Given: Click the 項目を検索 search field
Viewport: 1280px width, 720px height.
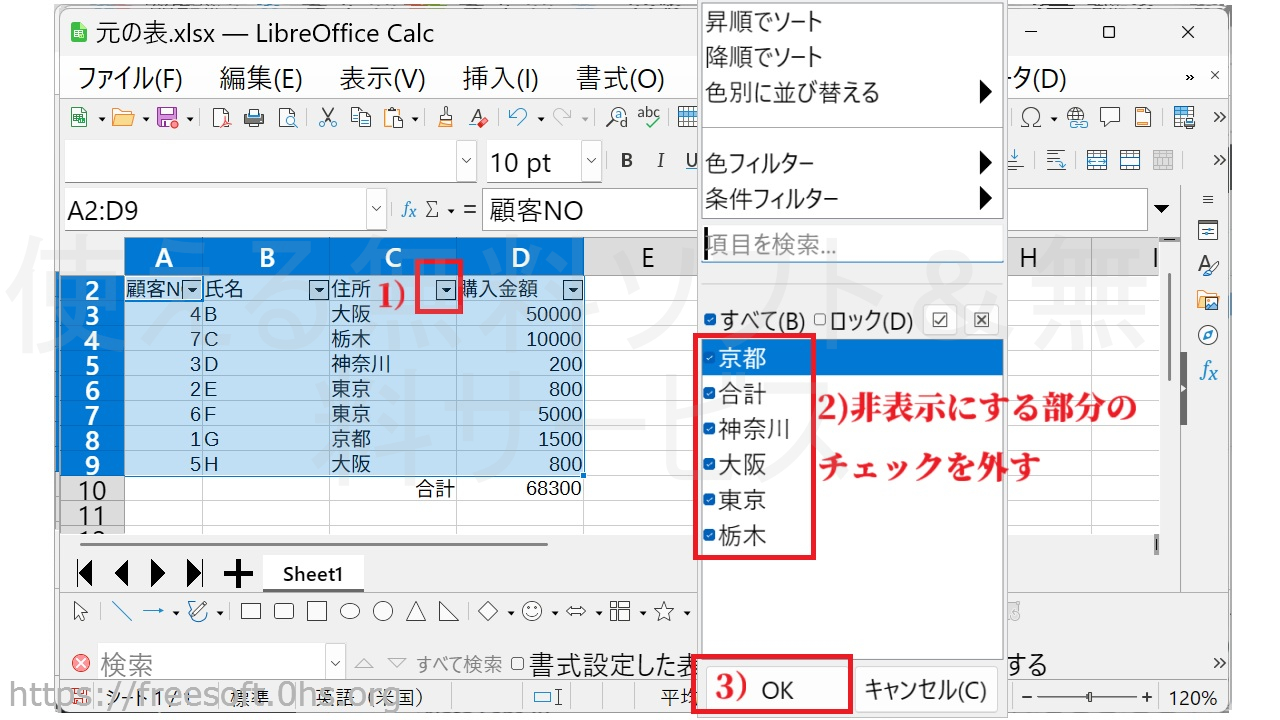Looking at the screenshot, I should point(852,244).
